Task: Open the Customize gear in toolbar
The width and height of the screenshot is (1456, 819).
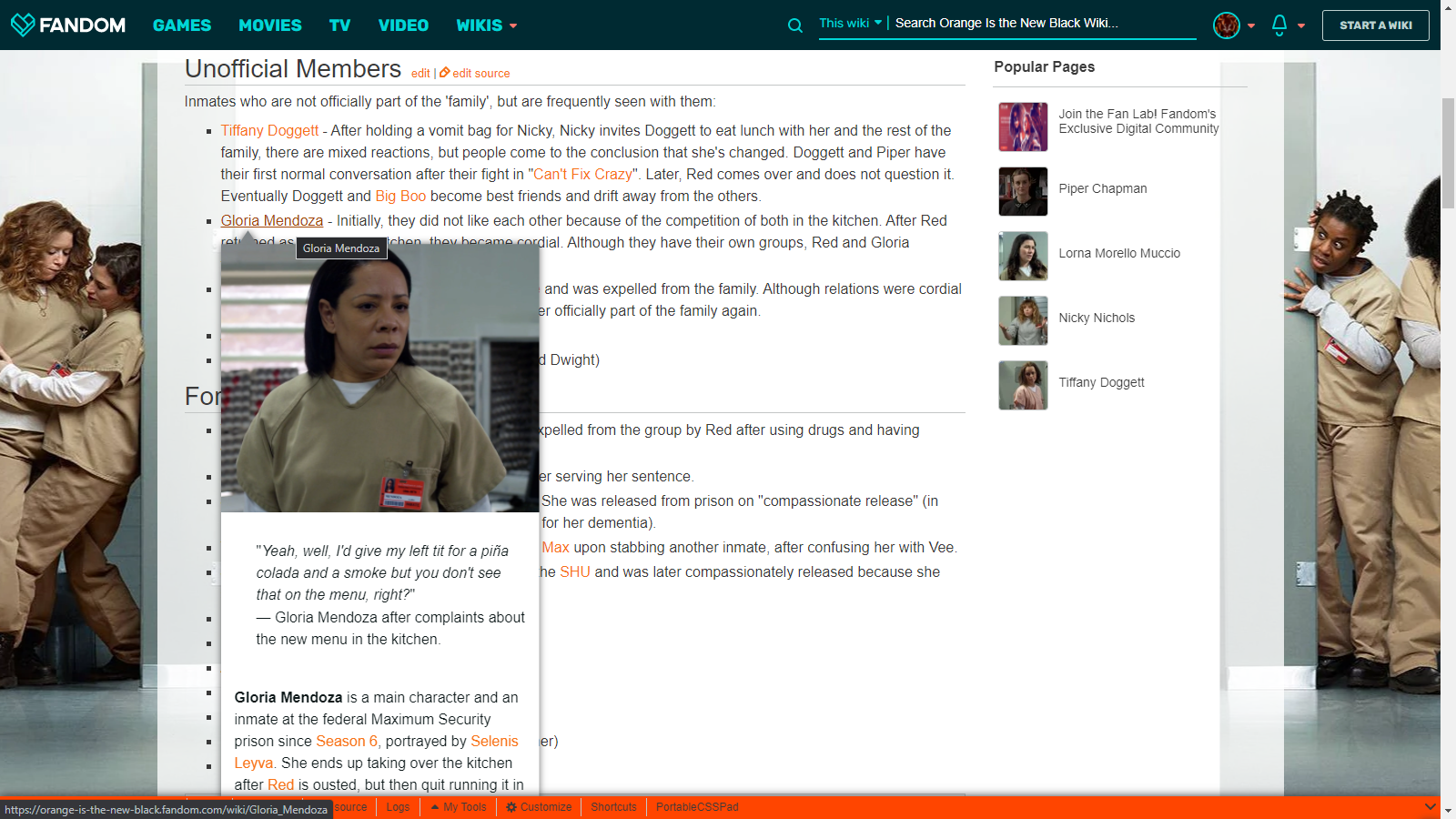Action: pyautogui.click(x=511, y=807)
